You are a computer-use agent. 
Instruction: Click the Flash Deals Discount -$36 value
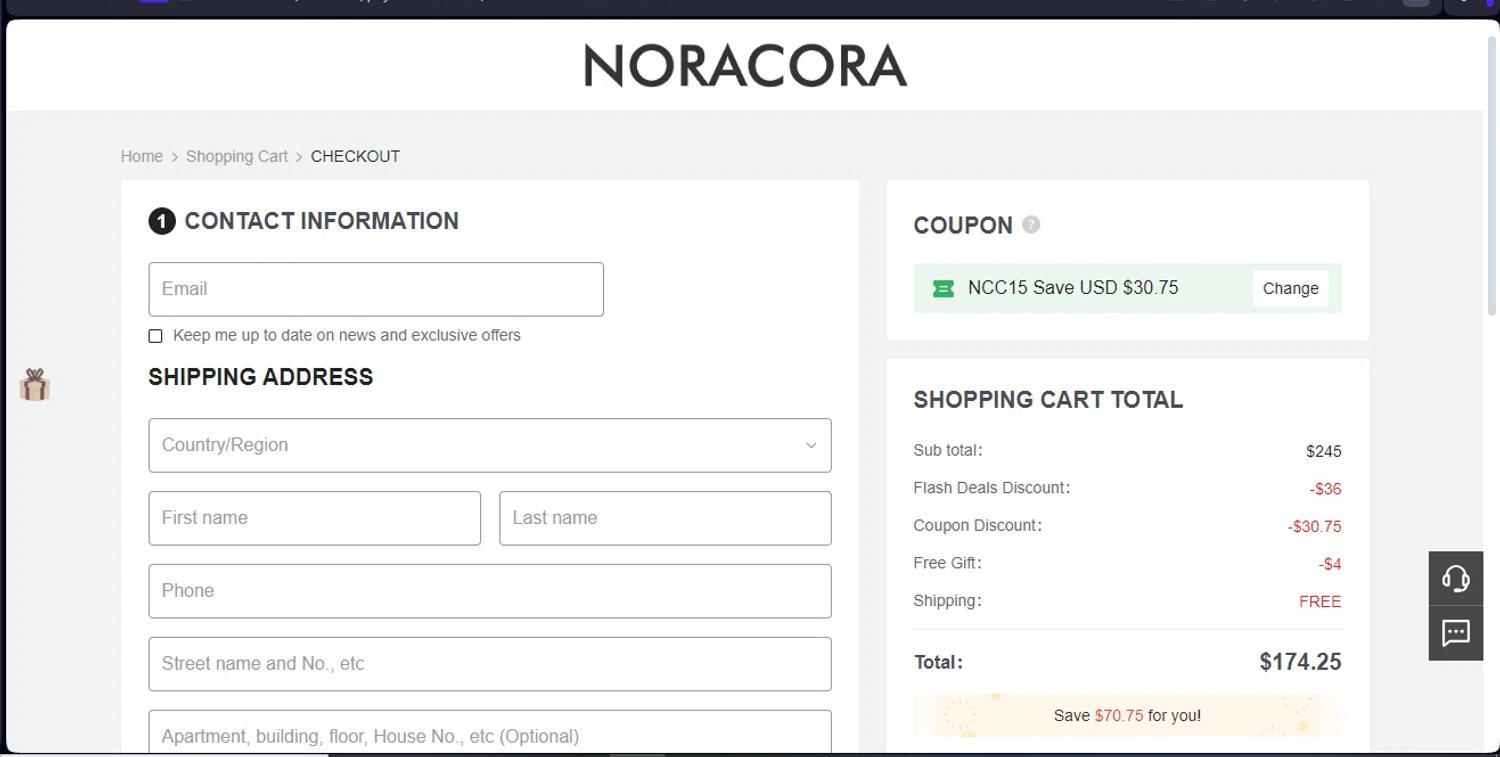[x=1325, y=489]
